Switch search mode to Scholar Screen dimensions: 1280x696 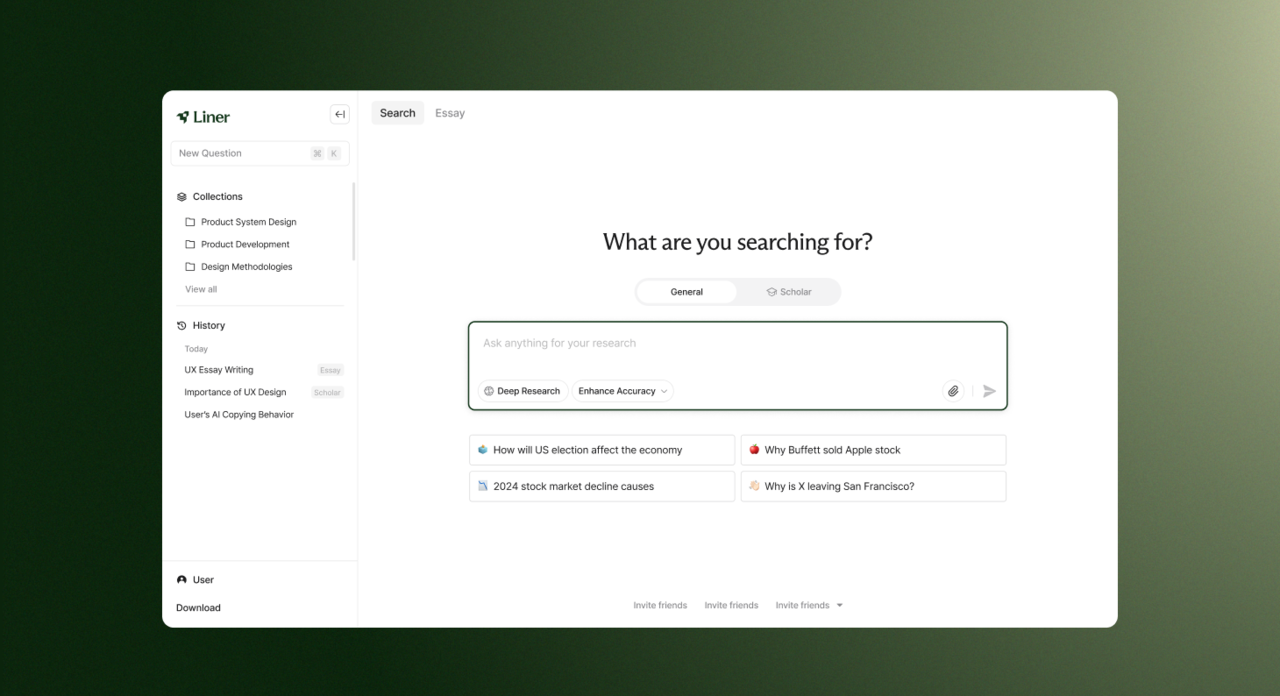click(x=789, y=292)
